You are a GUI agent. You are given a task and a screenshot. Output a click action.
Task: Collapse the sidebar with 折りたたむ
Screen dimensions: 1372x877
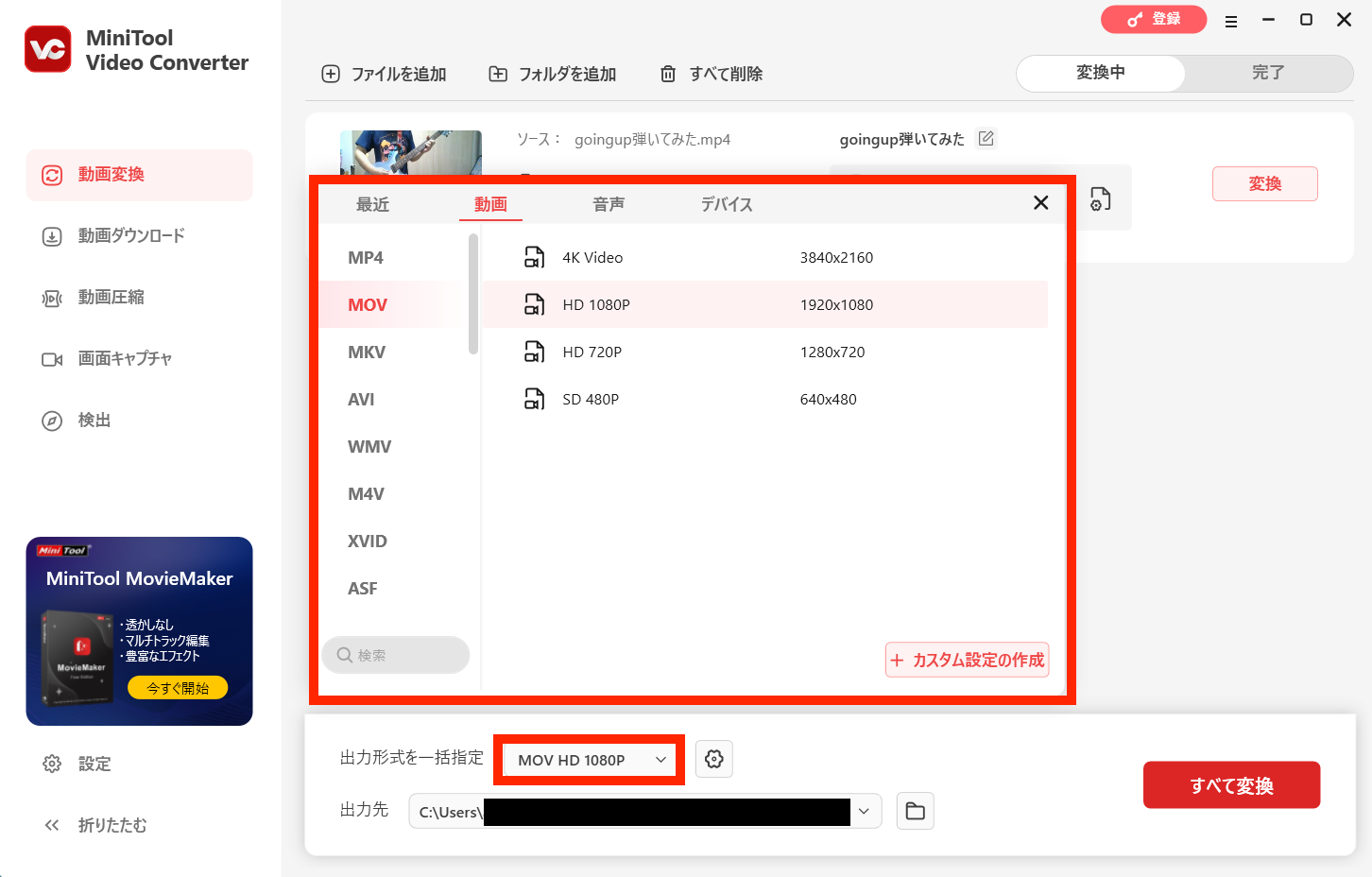(x=95, y=825)
